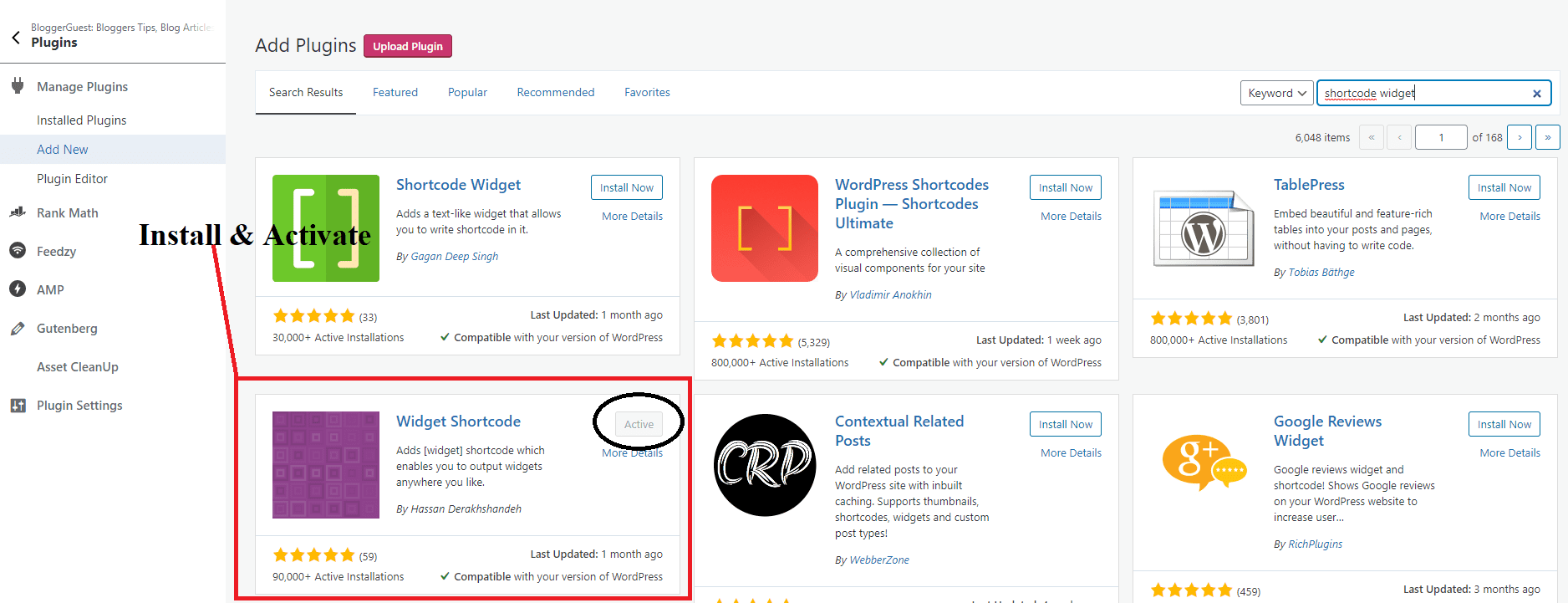Click the Google Reviews Widget G+ thumbnail

pos(1204,462)
